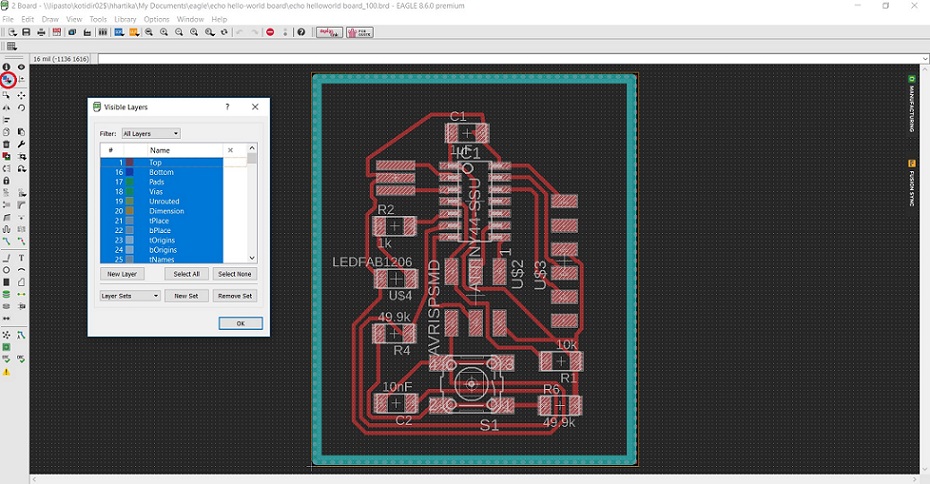Image resolution: width=930 pixels, height=484 pixels.
Task: Open the Options menu
Action: click(156, 19)
